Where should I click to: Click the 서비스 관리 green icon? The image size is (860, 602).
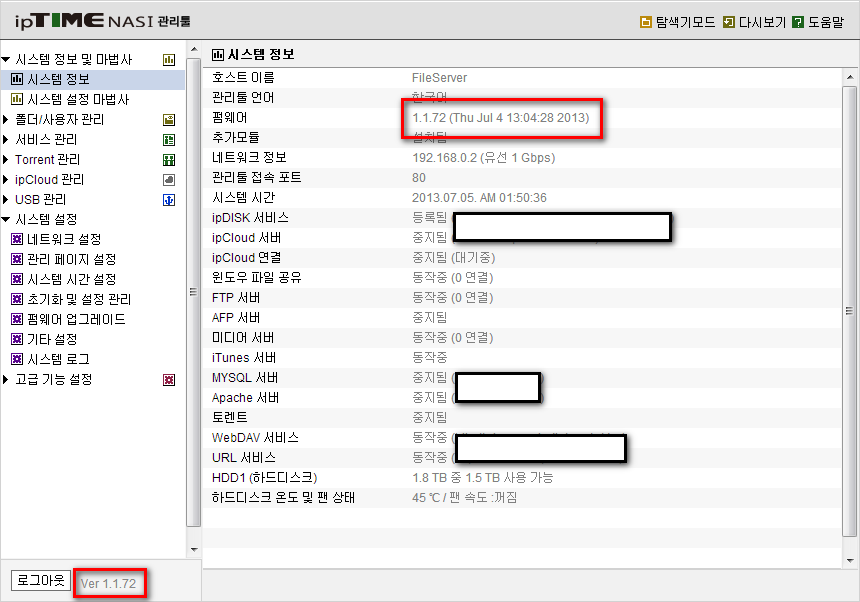coord(169,140)
